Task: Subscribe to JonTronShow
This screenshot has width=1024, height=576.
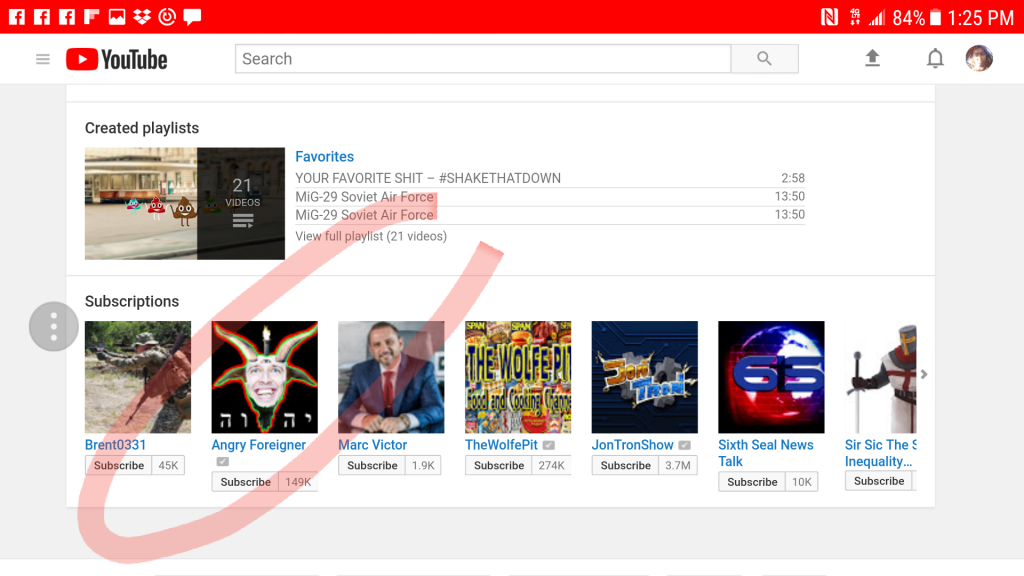Action: tap(626, 466)
